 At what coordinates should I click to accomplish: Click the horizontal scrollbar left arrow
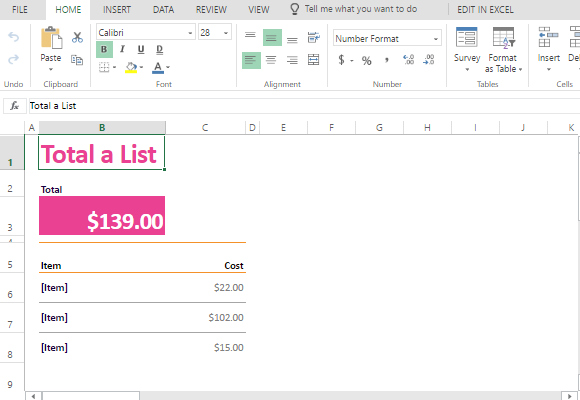click(x=33, y=396)
